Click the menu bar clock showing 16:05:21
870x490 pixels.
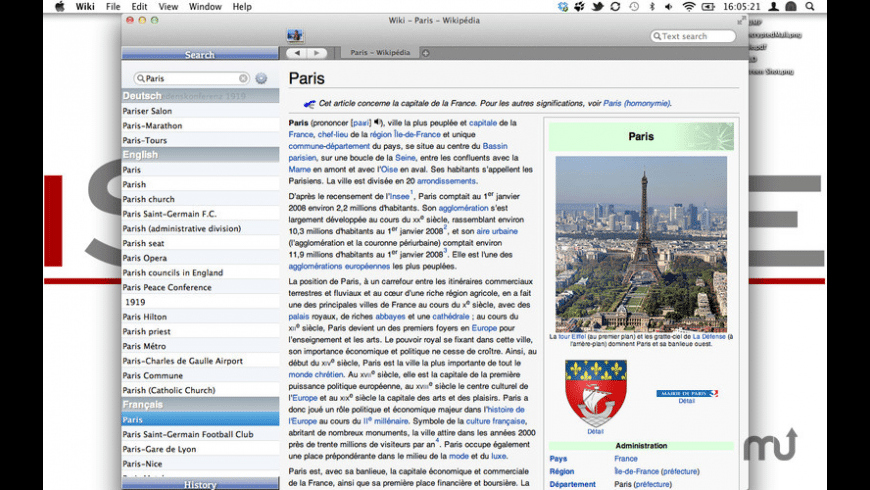[x=741, y=7]
